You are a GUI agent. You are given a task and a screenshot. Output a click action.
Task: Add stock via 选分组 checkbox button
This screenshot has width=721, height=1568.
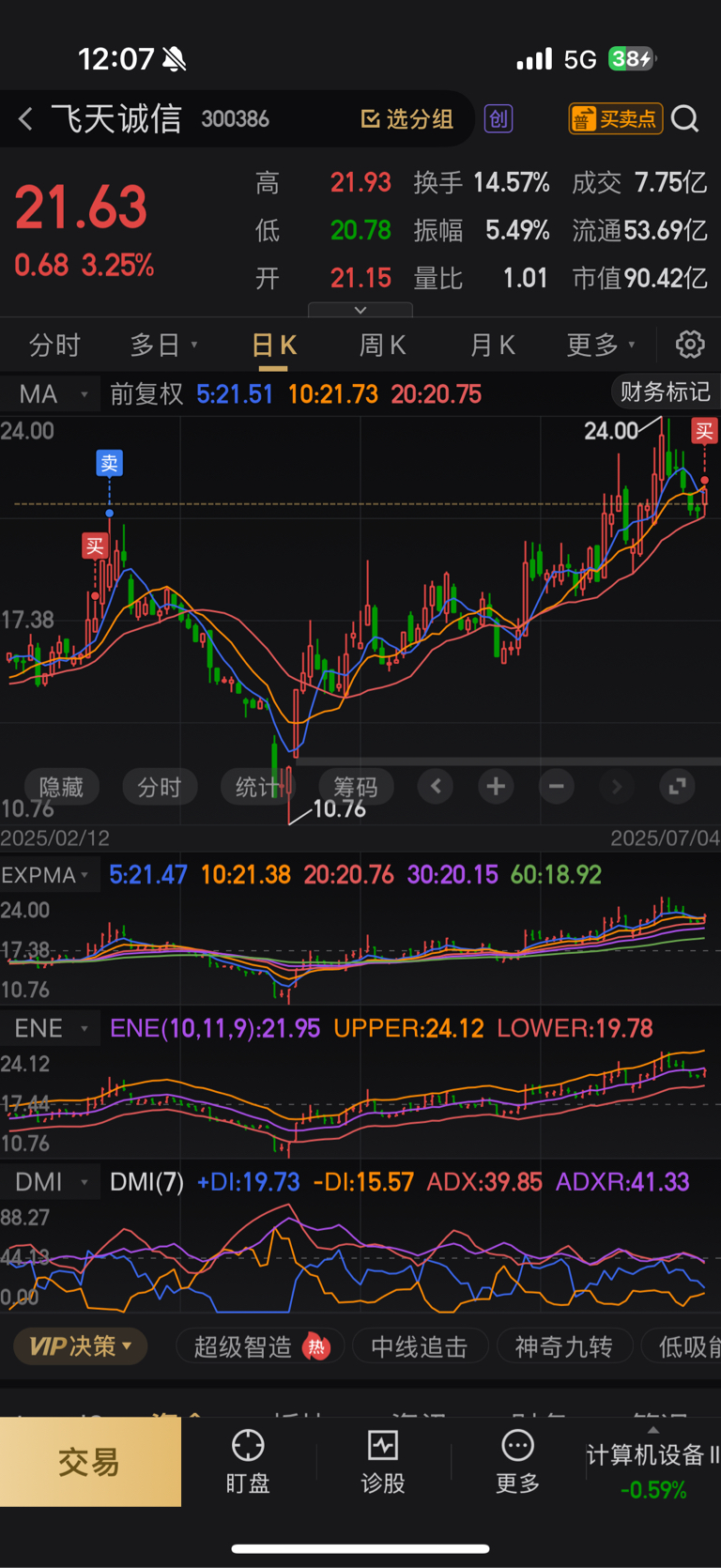tap(407, 119)
